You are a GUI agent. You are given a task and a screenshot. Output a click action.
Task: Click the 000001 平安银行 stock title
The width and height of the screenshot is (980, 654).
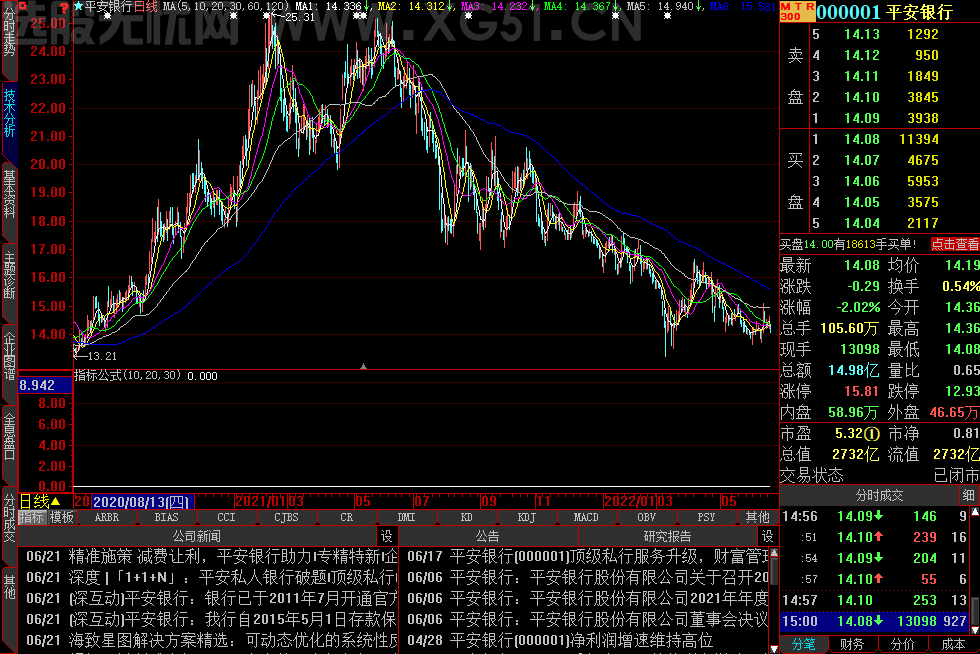884,12
